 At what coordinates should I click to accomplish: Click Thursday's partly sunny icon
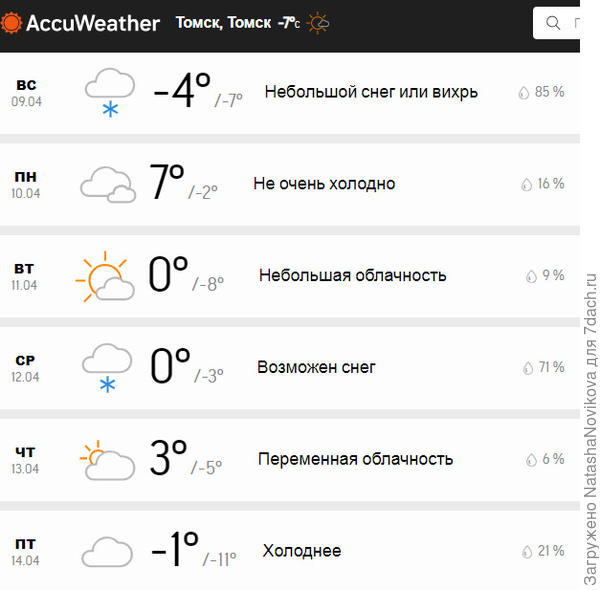(x=106, y=460)
